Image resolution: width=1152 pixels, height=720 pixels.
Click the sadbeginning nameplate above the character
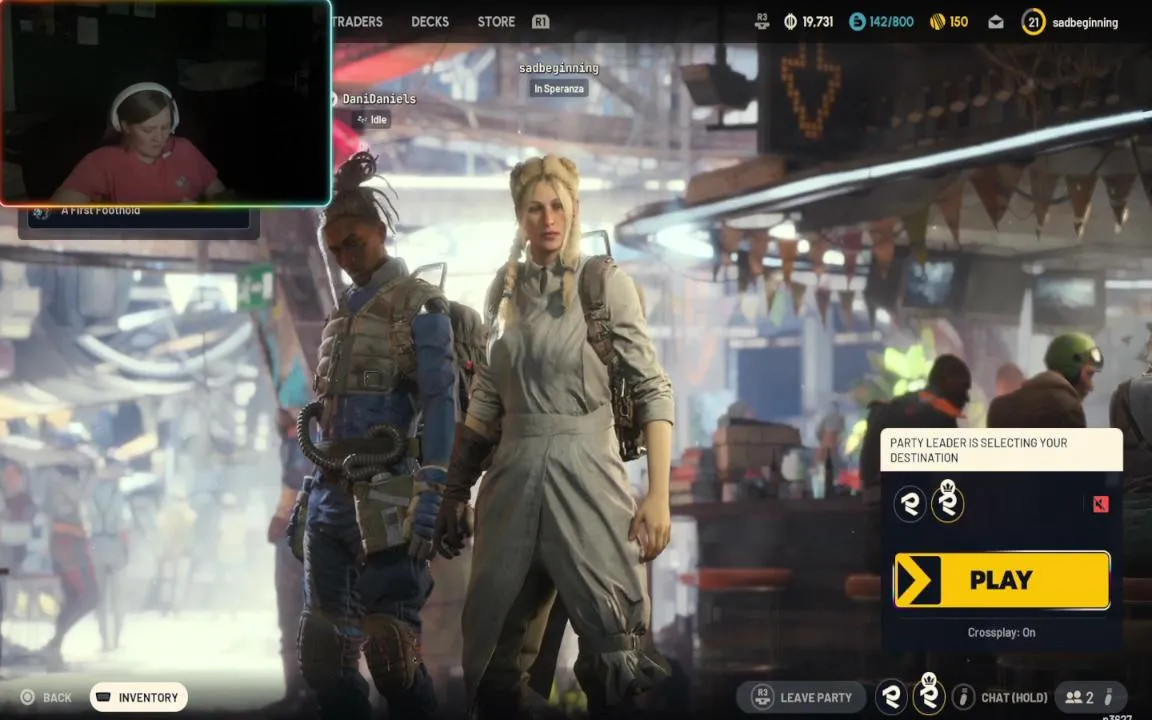point(558,68)
